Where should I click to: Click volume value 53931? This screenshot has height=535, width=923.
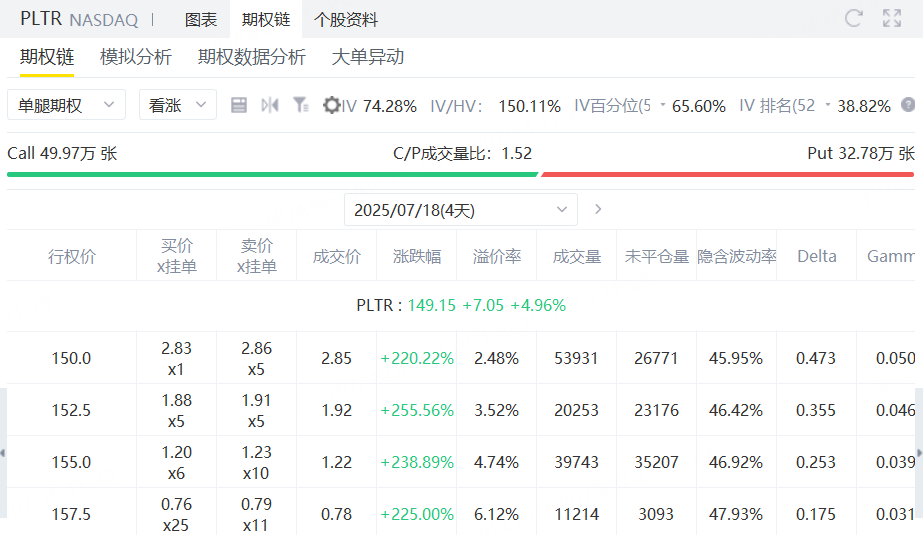tap(576, 358)
